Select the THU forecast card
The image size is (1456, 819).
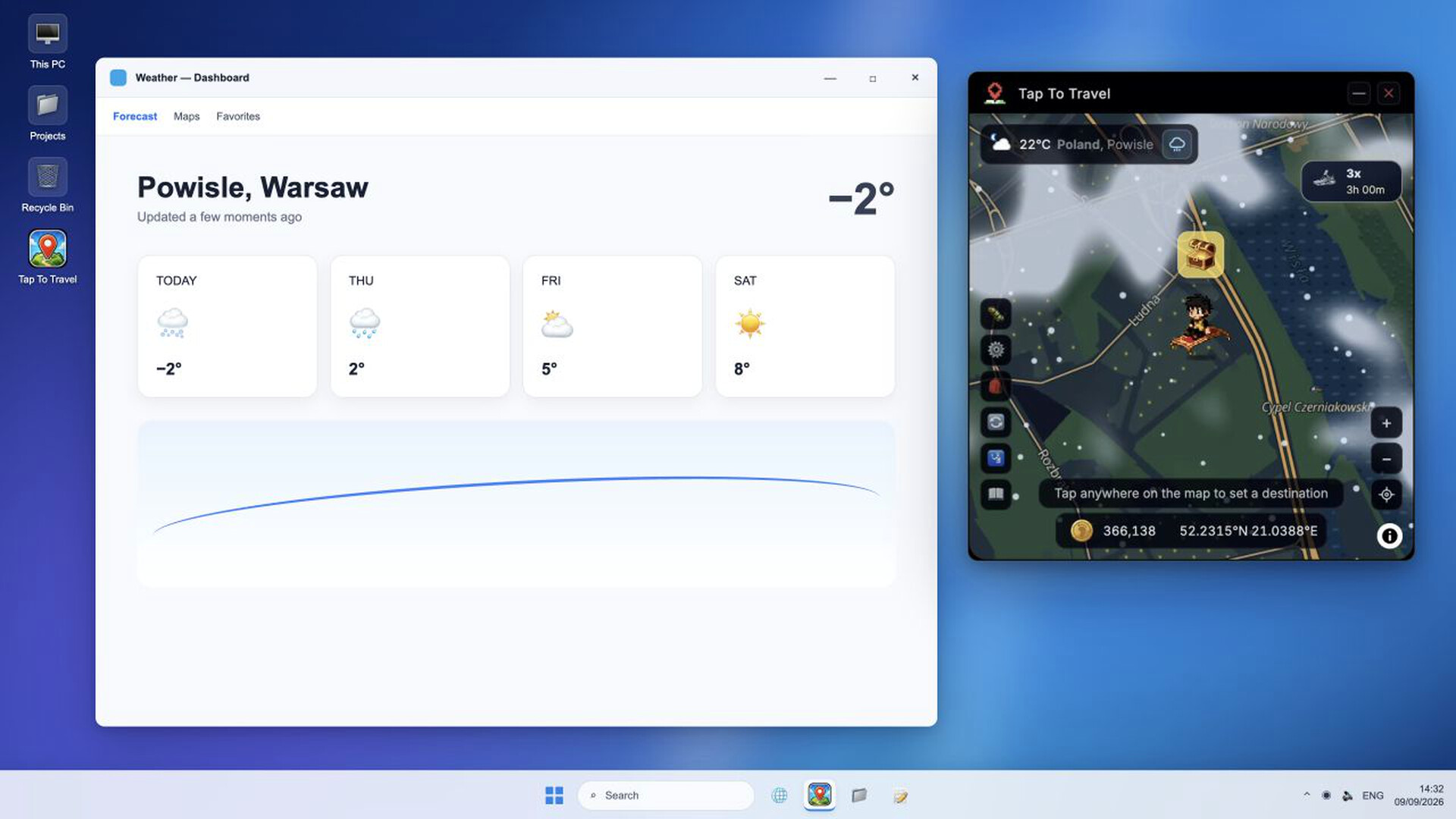419,326
